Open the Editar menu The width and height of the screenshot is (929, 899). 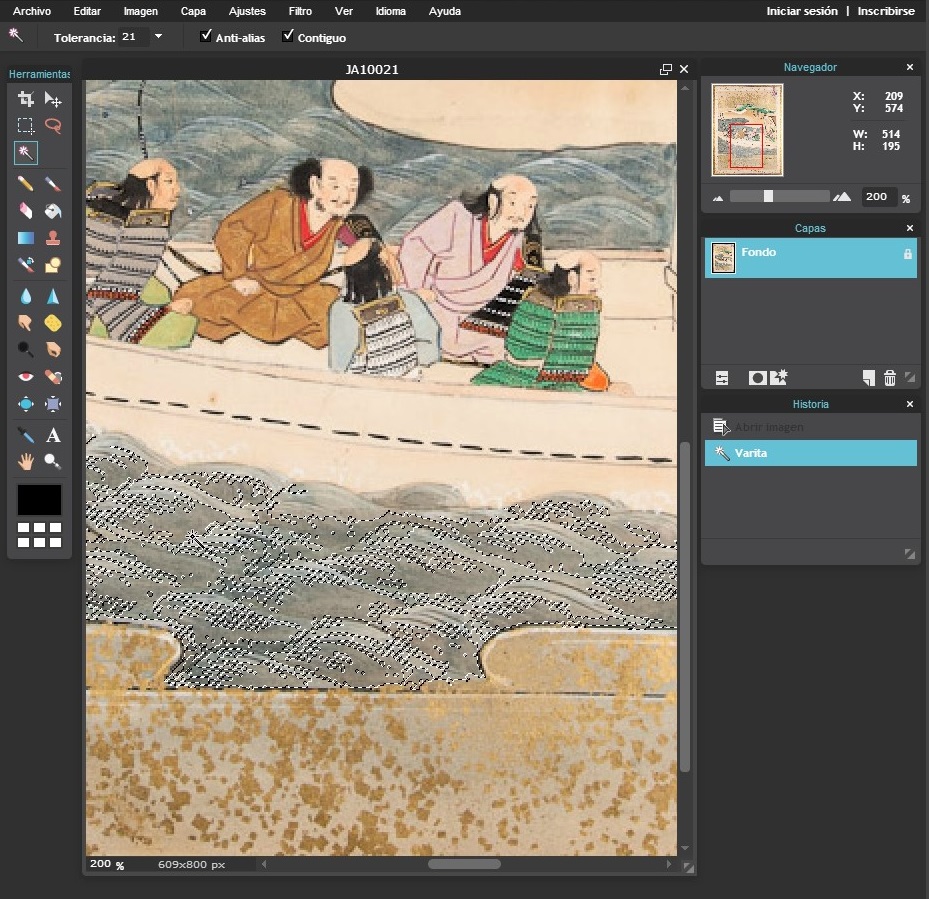[87, 11]
